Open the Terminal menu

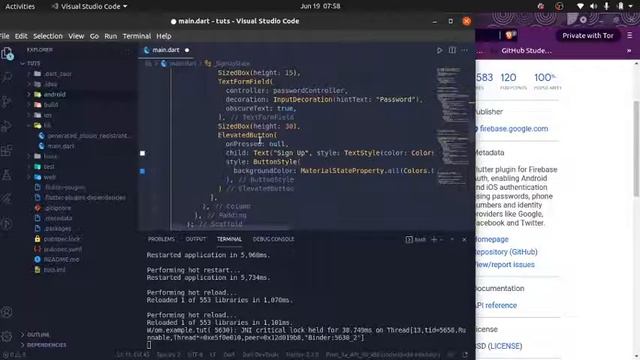click(137, 36)
